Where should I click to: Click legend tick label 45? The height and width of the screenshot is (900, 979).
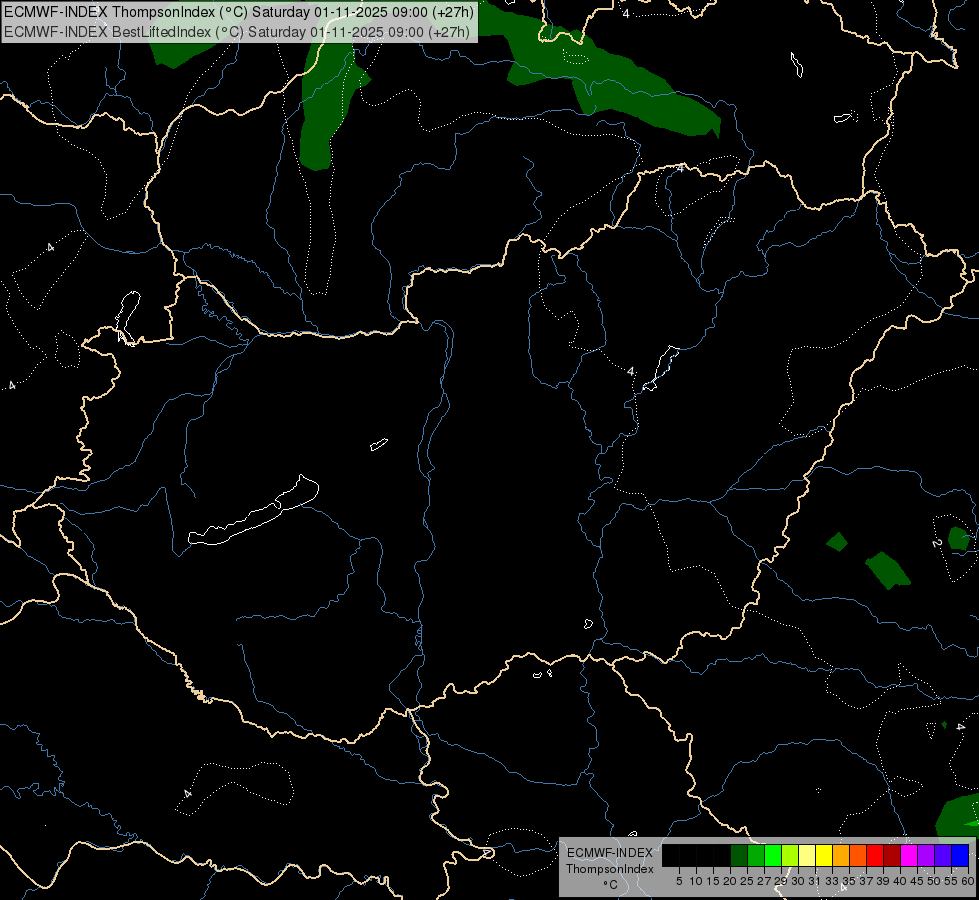coord(917,881)
